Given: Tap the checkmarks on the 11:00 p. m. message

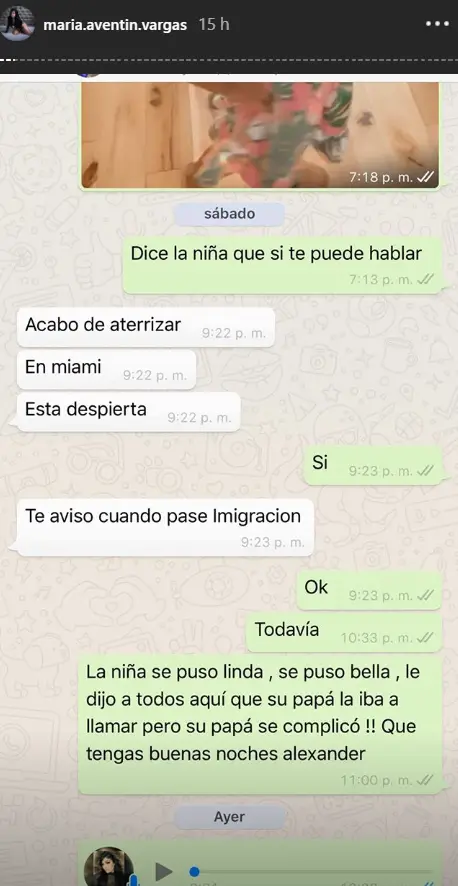Looking at the screenshot, I should [425, 780].
